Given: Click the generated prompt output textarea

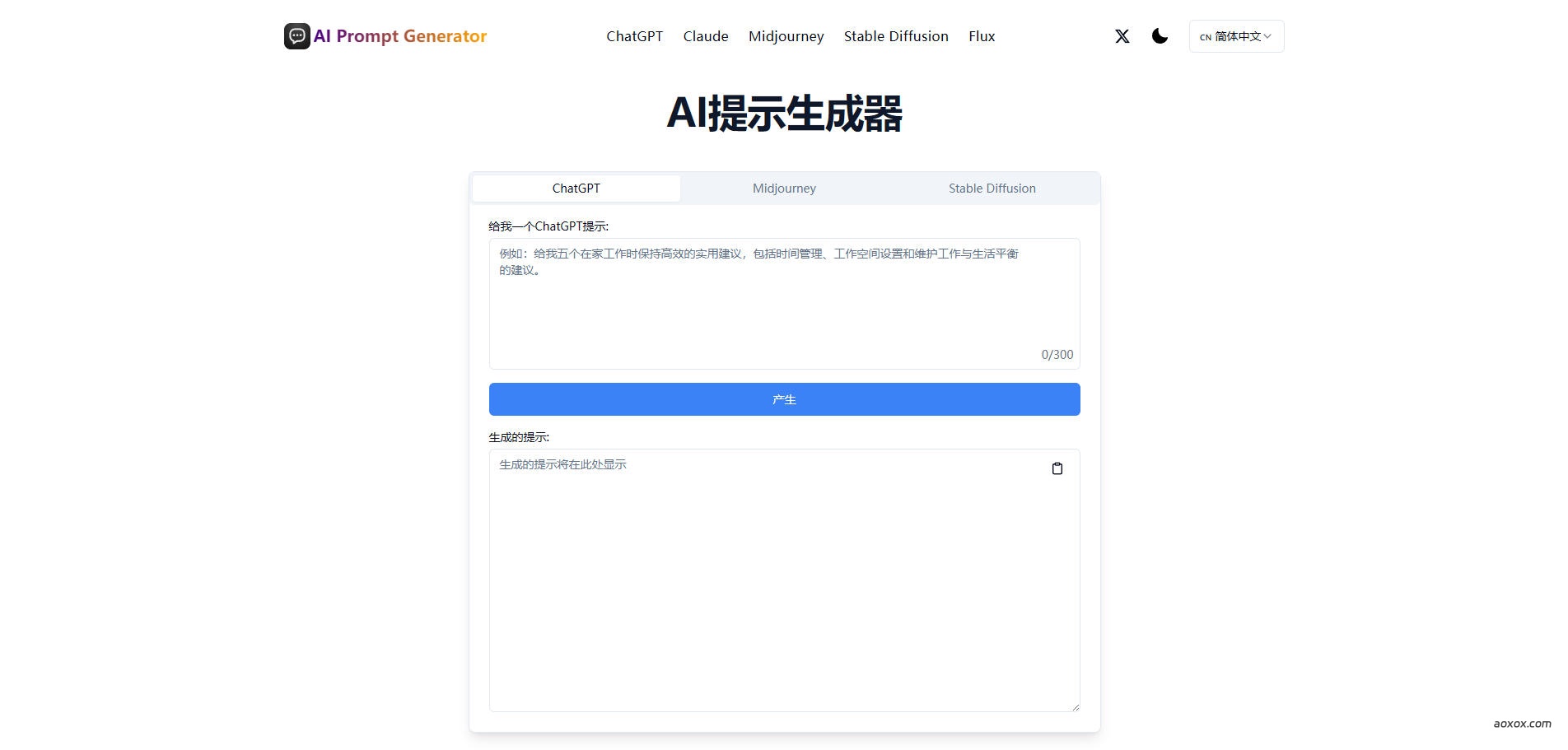Looking at the screenshot, I should pos(784,580).
